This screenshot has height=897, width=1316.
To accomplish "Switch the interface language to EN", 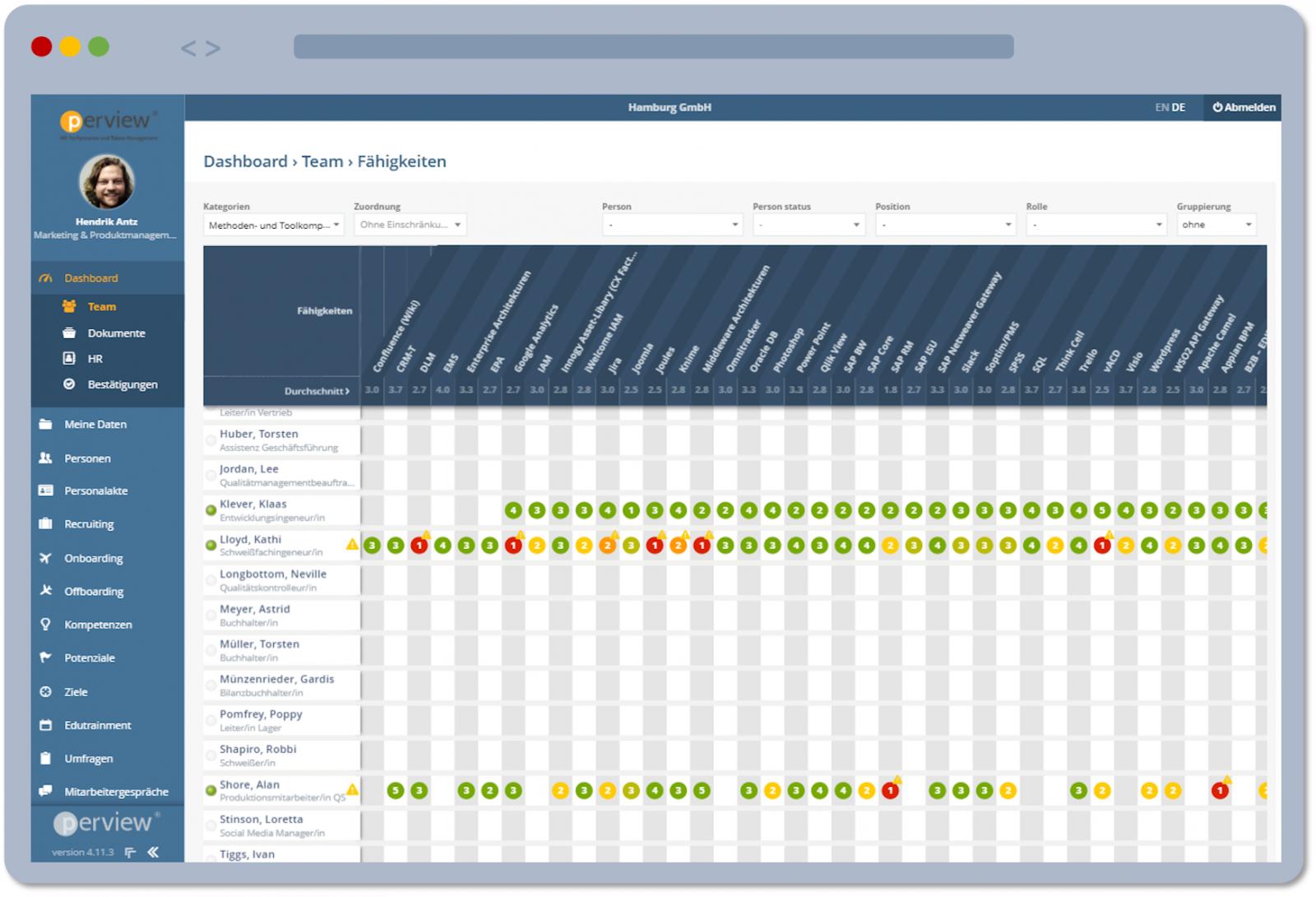I will tap(1161, 107).
